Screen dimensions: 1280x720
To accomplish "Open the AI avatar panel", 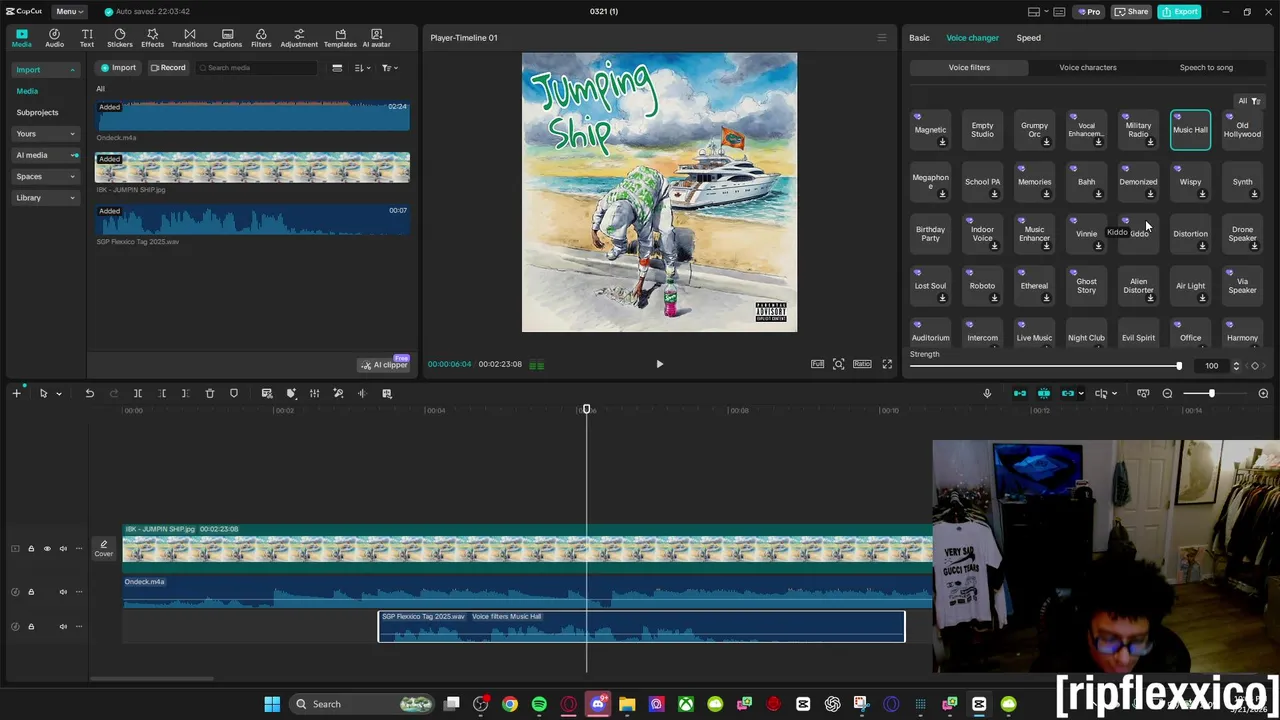I will click(377, 38).
